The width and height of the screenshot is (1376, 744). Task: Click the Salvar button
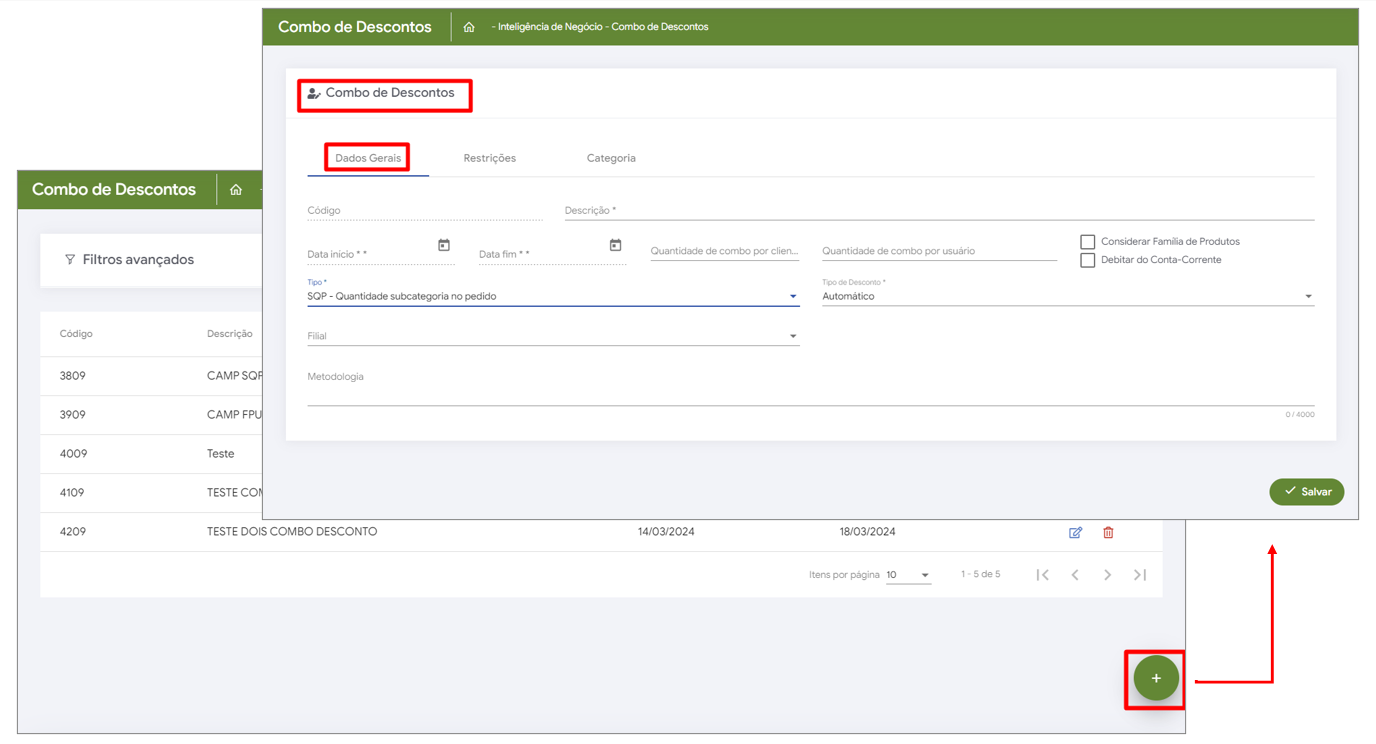click(1306, 492)
